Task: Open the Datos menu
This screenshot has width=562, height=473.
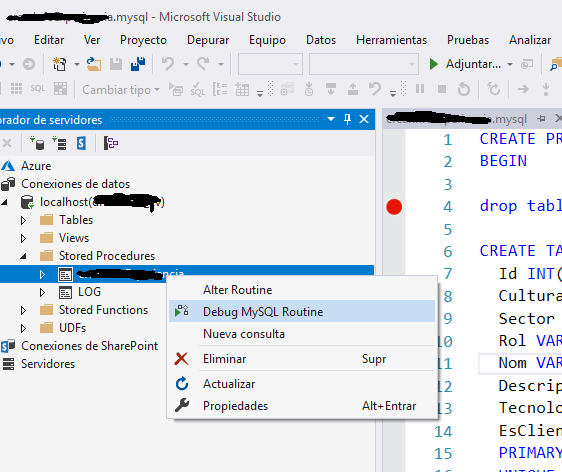Action: click(321, 40)
